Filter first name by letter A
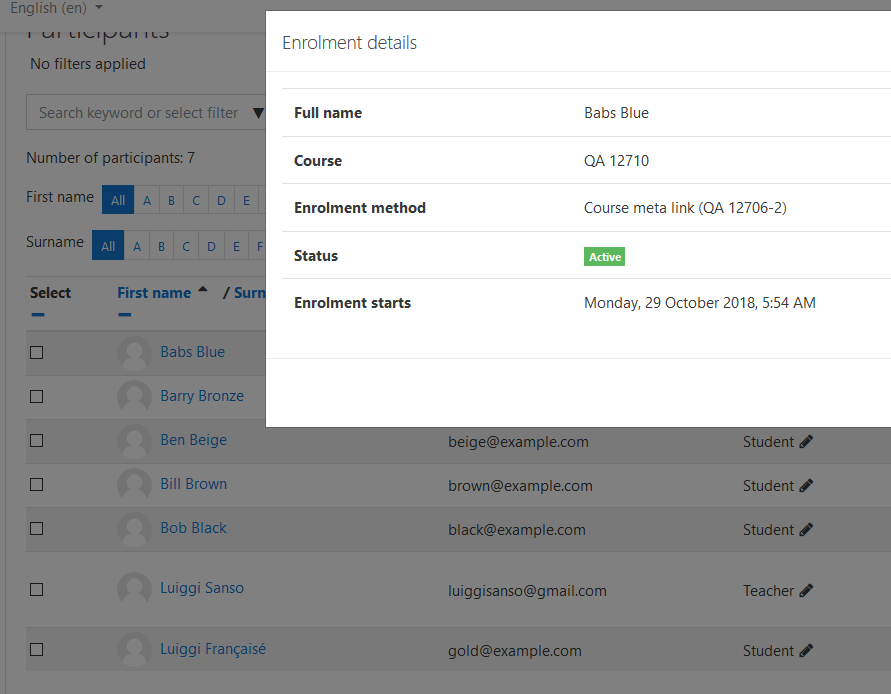 pos(147,200)
